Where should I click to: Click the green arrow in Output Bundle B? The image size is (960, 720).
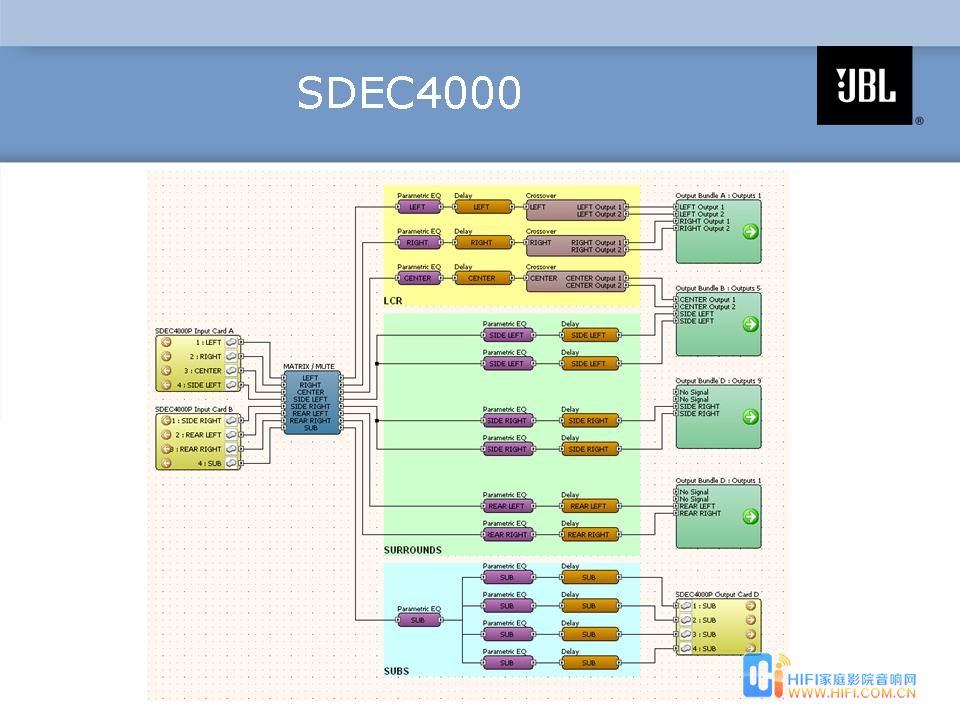point(750,324)
